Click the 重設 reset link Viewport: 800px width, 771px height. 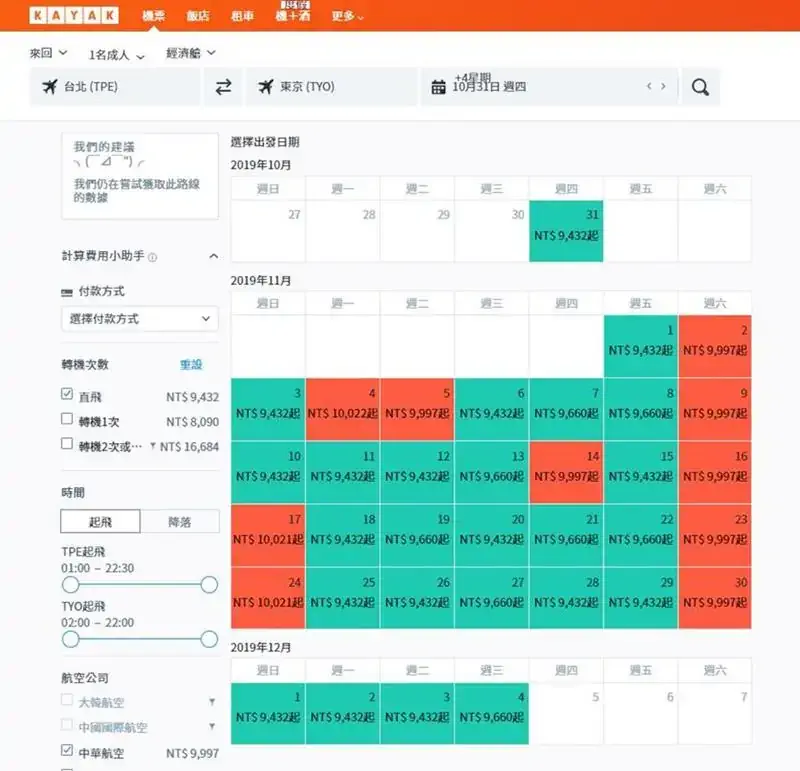191,365
